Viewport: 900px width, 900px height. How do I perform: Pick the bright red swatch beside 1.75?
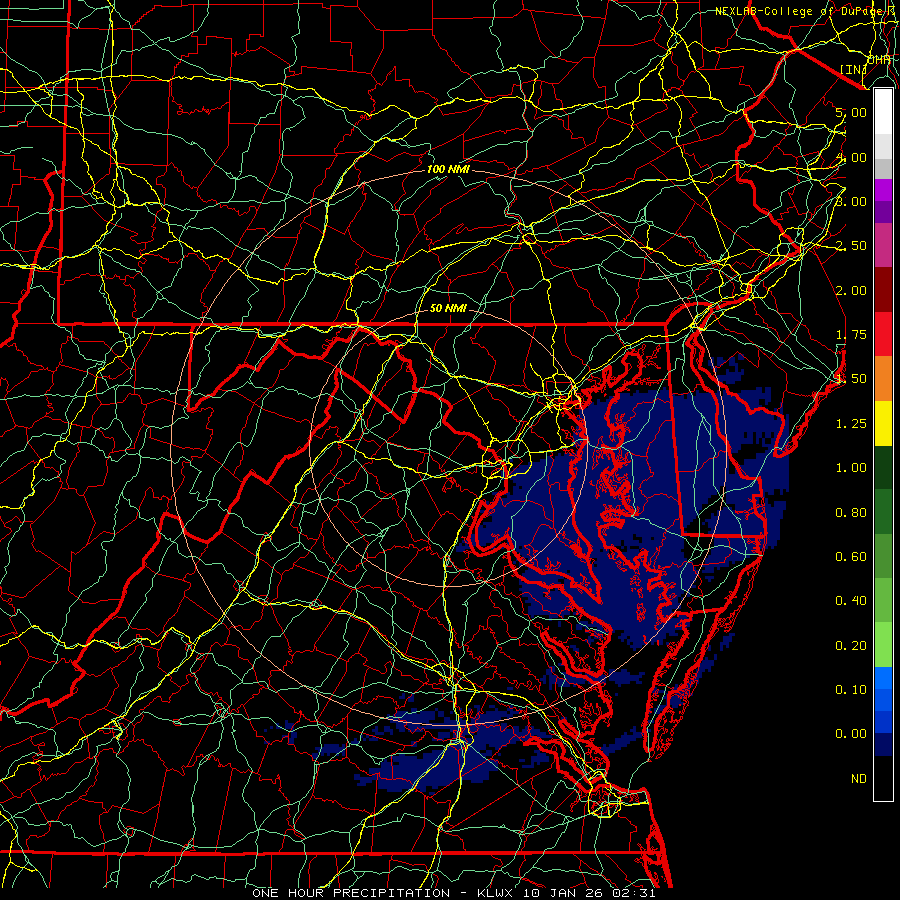click(x=883, y=334)
